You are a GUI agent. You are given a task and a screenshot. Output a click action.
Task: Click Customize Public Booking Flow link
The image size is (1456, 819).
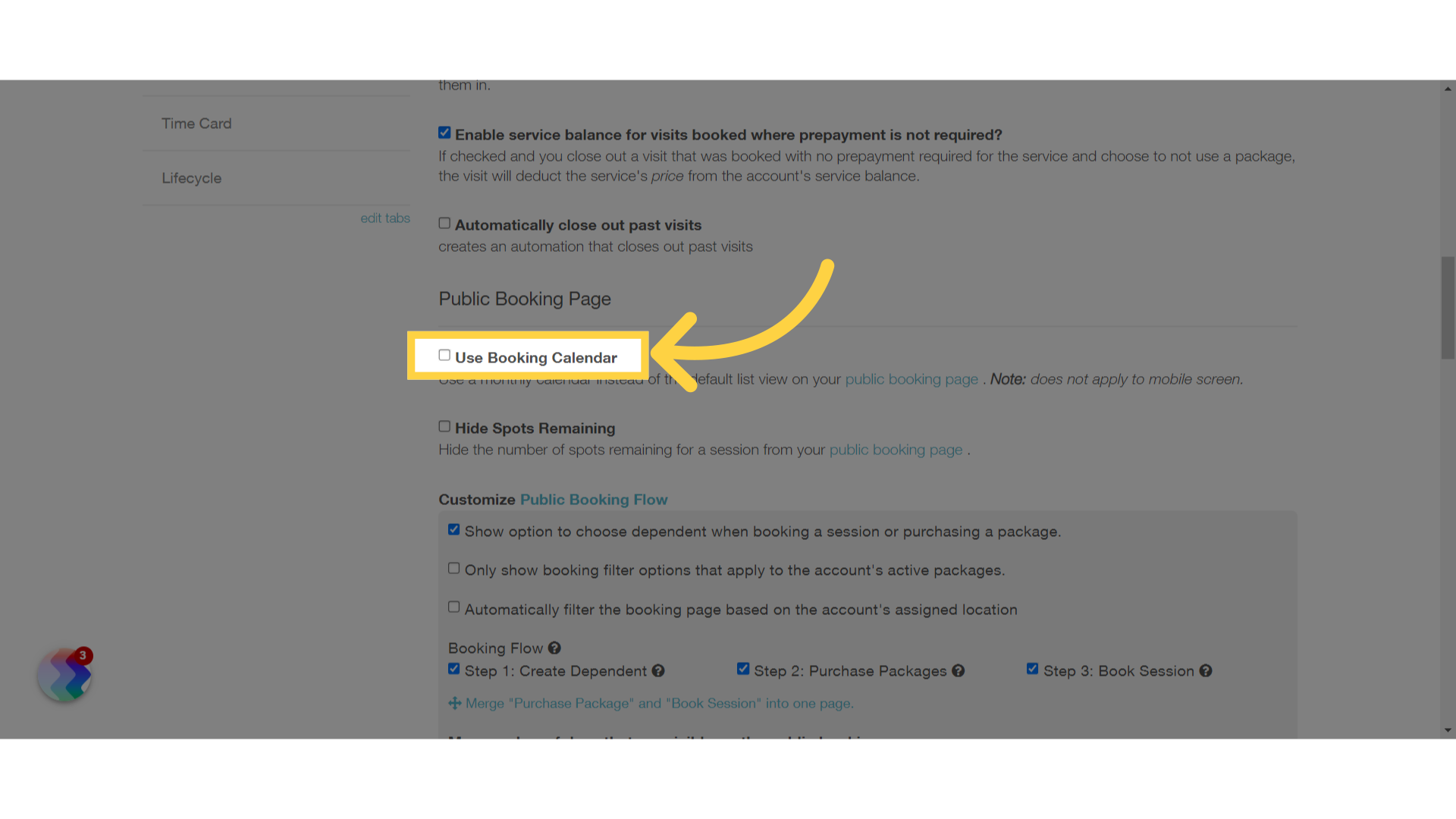click(593, 499)
